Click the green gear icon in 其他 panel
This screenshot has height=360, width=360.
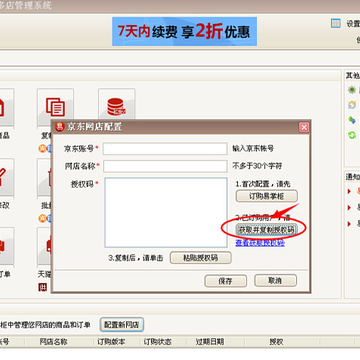coord(352,90)
